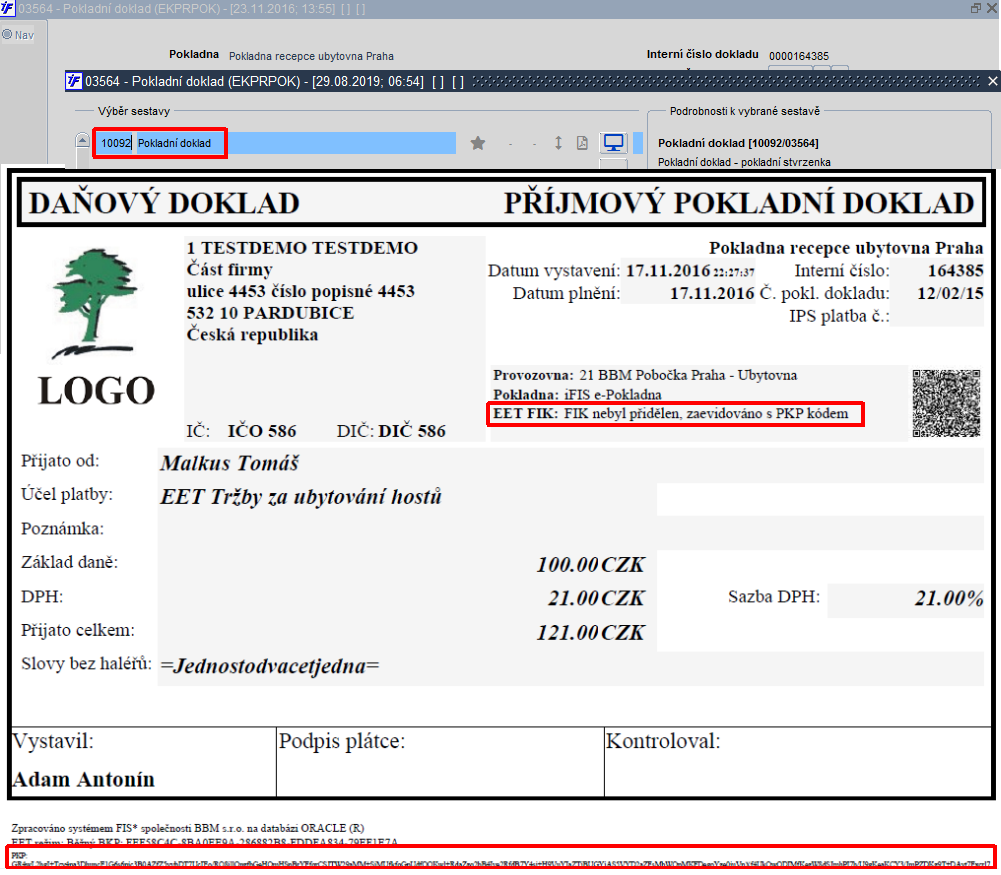
Task: Click the iF icon in the 29.08.2019 dialog title bar
Action: [74, 81]
